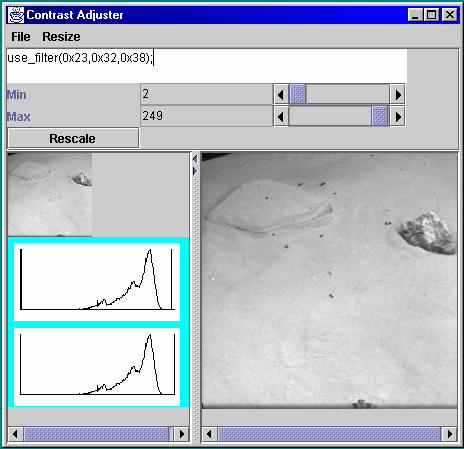Click right arrow of histogram panel scrollbar

click(x=182, y=434)
